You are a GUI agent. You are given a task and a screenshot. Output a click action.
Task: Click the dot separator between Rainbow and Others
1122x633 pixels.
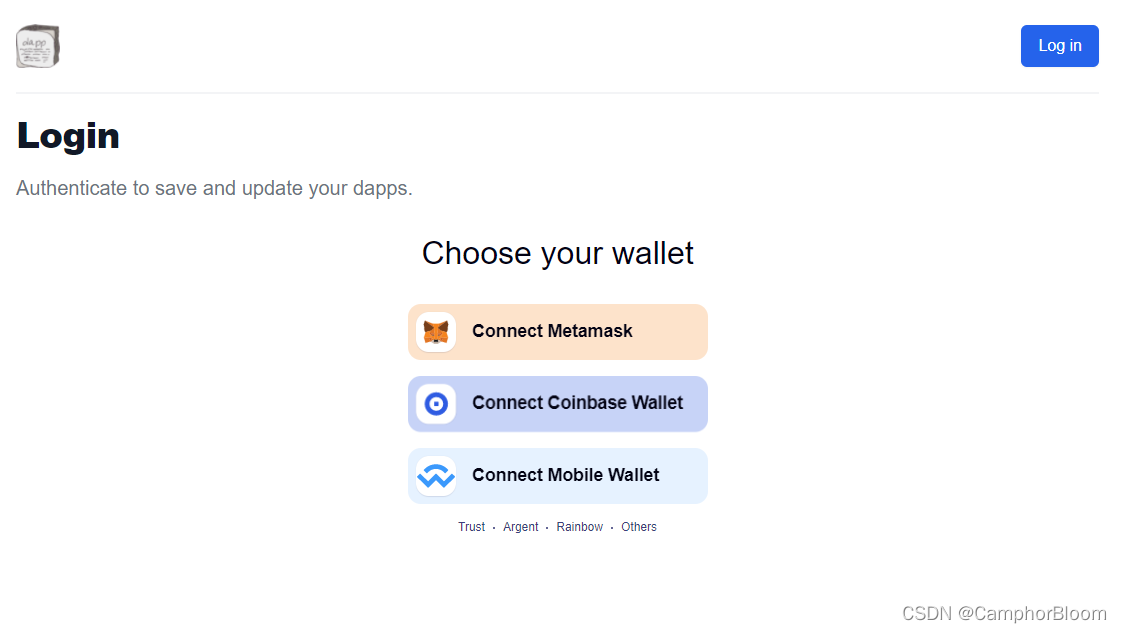point(612,528)
